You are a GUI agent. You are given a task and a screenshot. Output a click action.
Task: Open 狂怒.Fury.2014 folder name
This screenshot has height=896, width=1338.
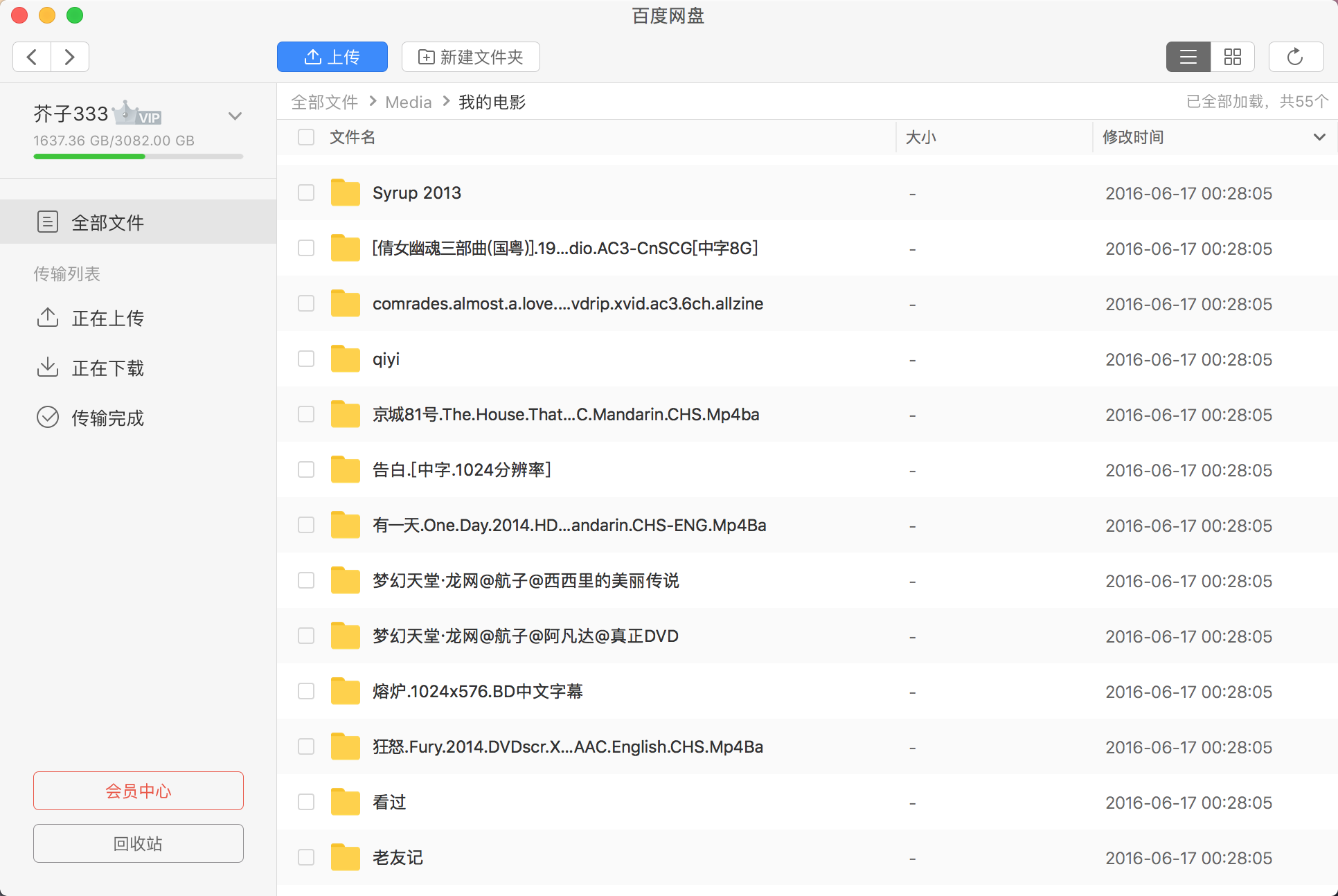[568, 746]
